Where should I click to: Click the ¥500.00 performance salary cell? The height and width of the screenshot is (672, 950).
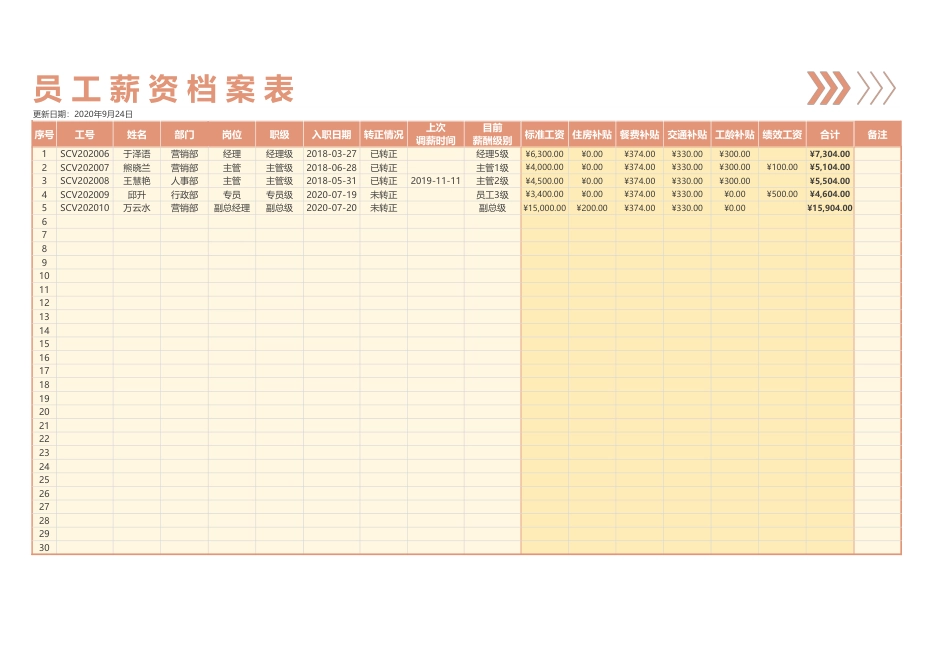782,195
